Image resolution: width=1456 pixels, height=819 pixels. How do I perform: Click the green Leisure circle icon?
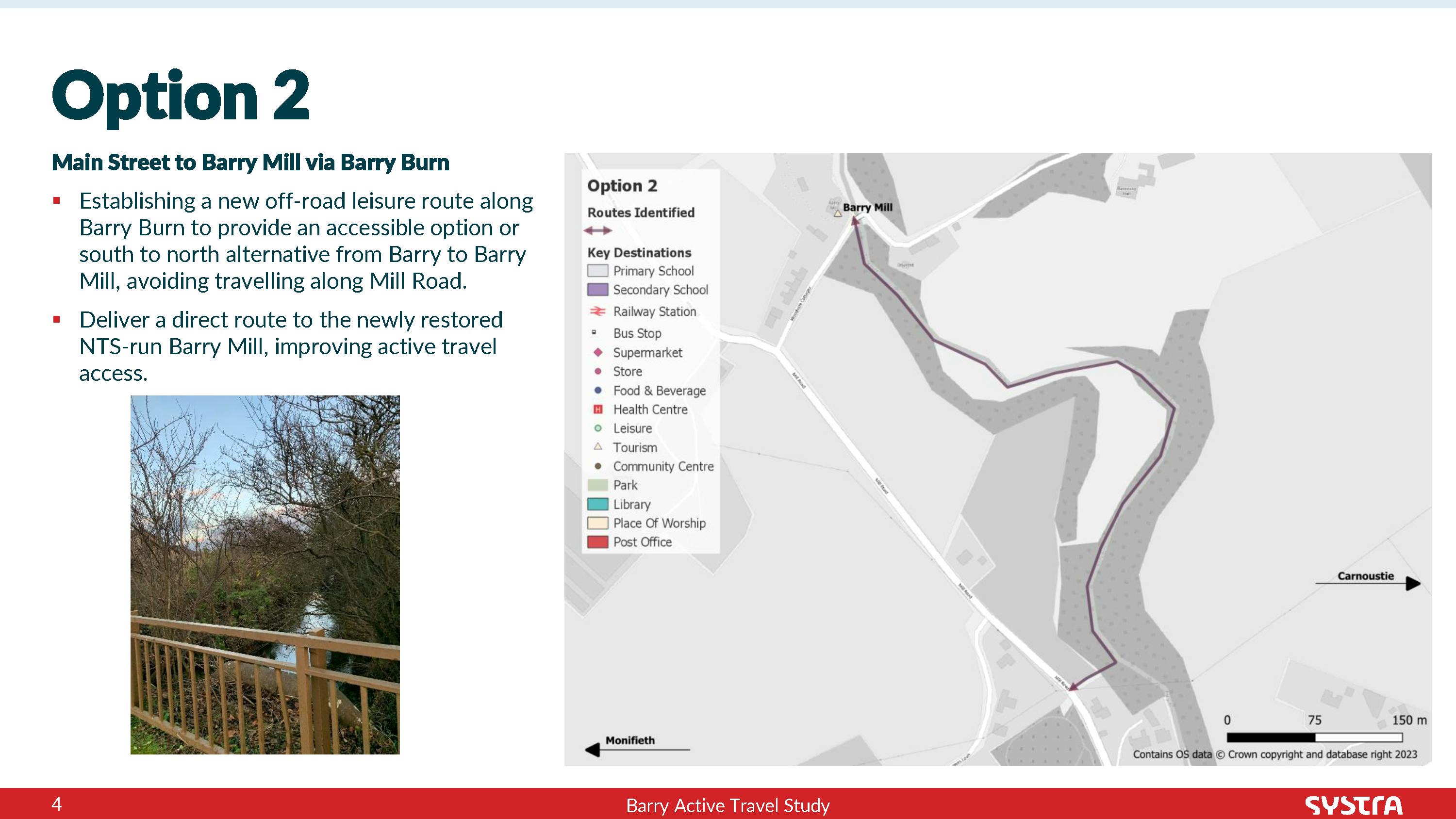pyautogui.click(x=597, y=428)
